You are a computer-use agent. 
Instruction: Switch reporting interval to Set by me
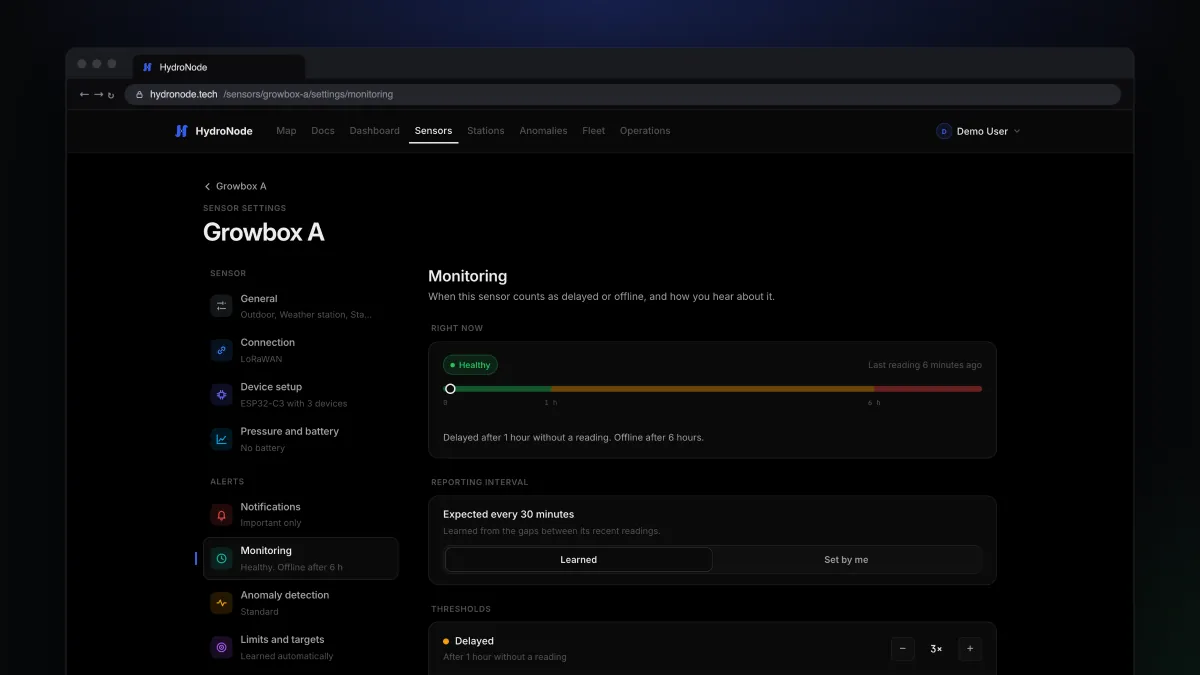(x=846, y=560)
